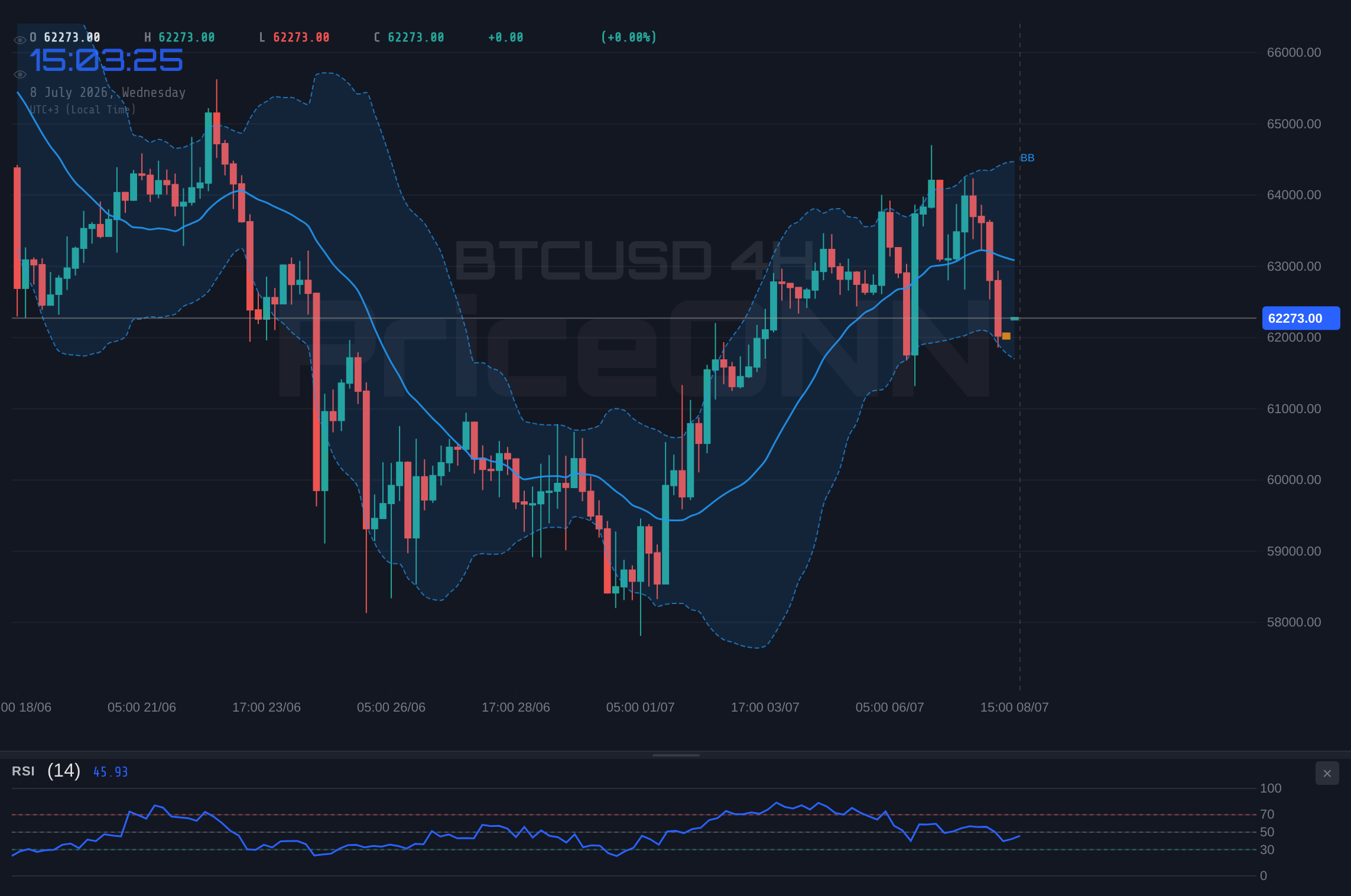Click the 61000.00 price axis label
This screenshot has height=896, width=1351.
pyautogui.click(x=1294, y=409)
